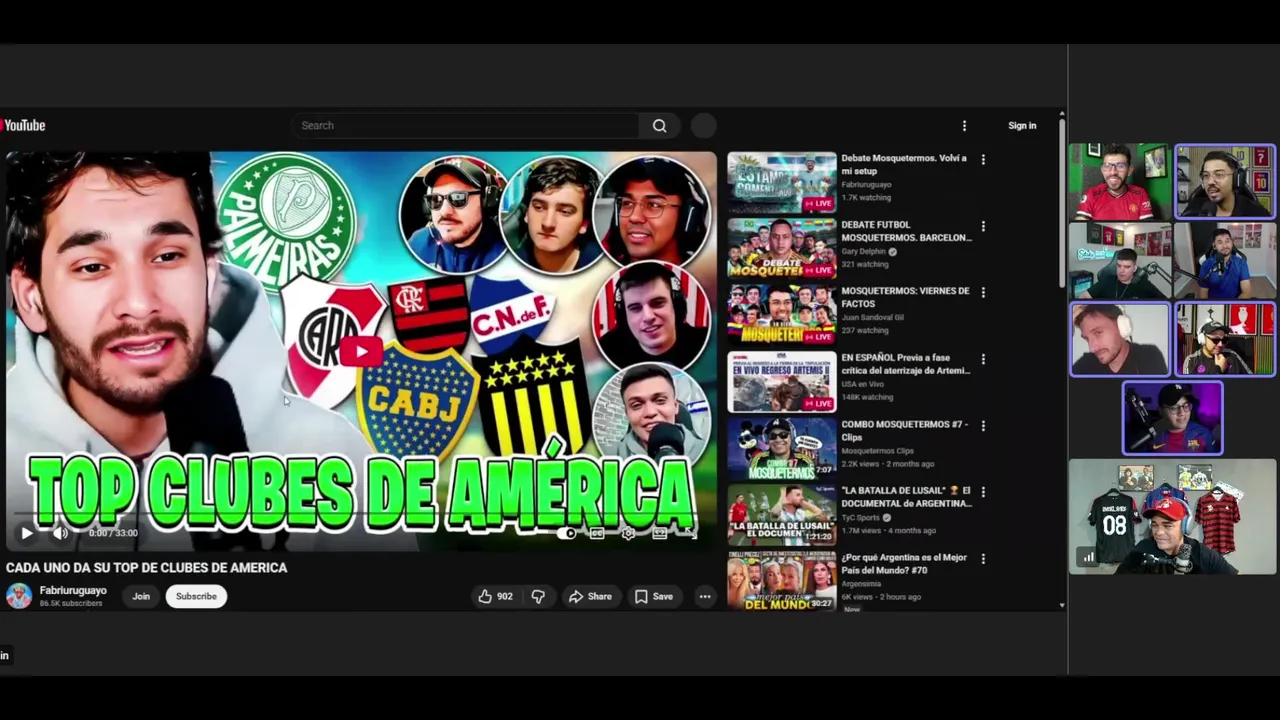Open thumbnail of Debate Mosquetermos. Volví a mi setup

[x=781, y=182]
